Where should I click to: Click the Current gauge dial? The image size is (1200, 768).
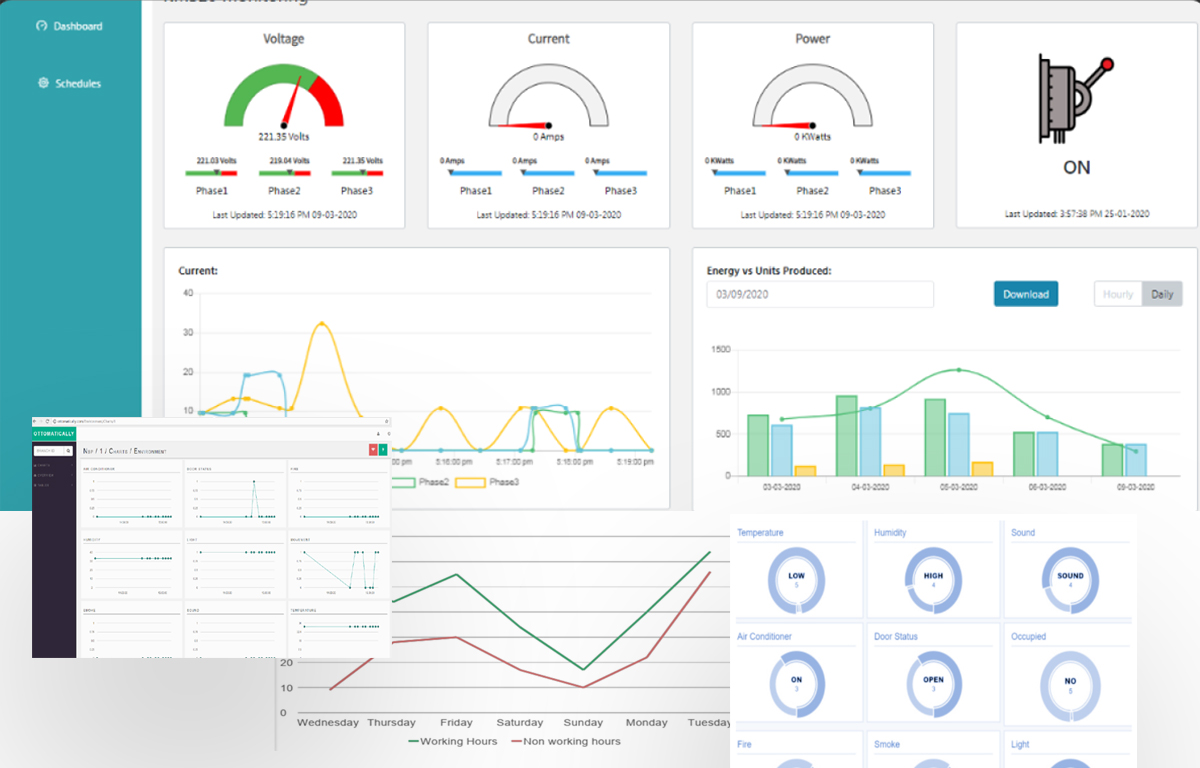548,98
